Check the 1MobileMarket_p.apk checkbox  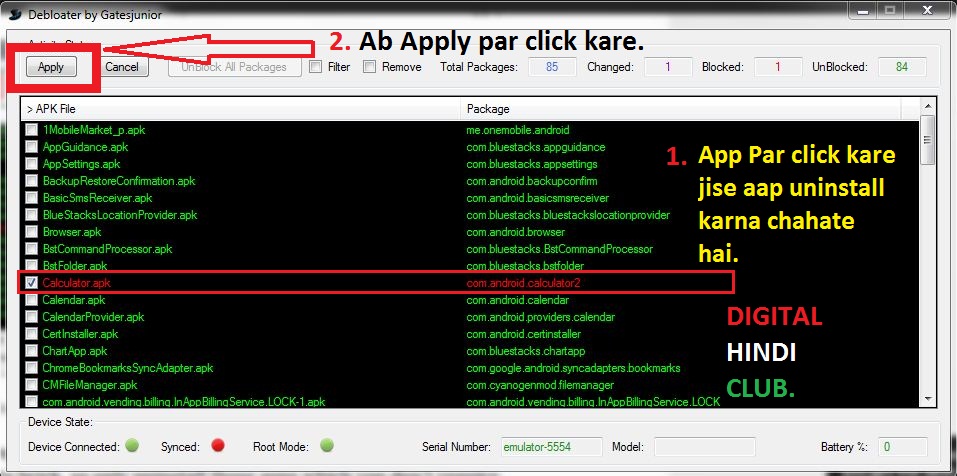(x=31, y=130)
